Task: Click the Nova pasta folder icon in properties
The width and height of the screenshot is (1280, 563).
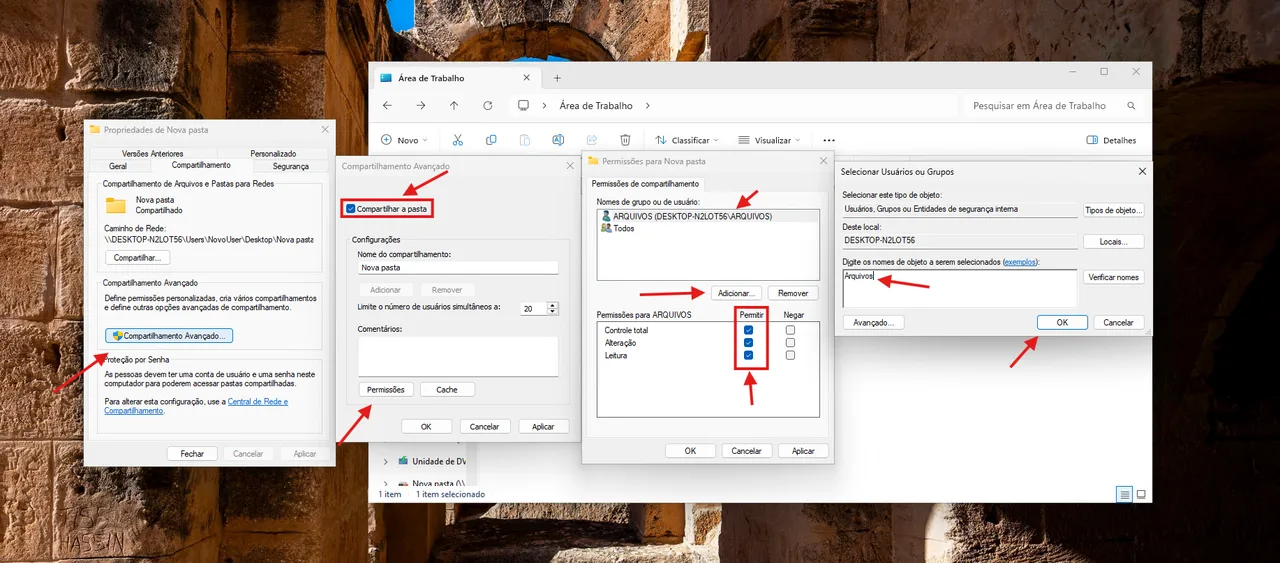Action: tap(116, 205)
